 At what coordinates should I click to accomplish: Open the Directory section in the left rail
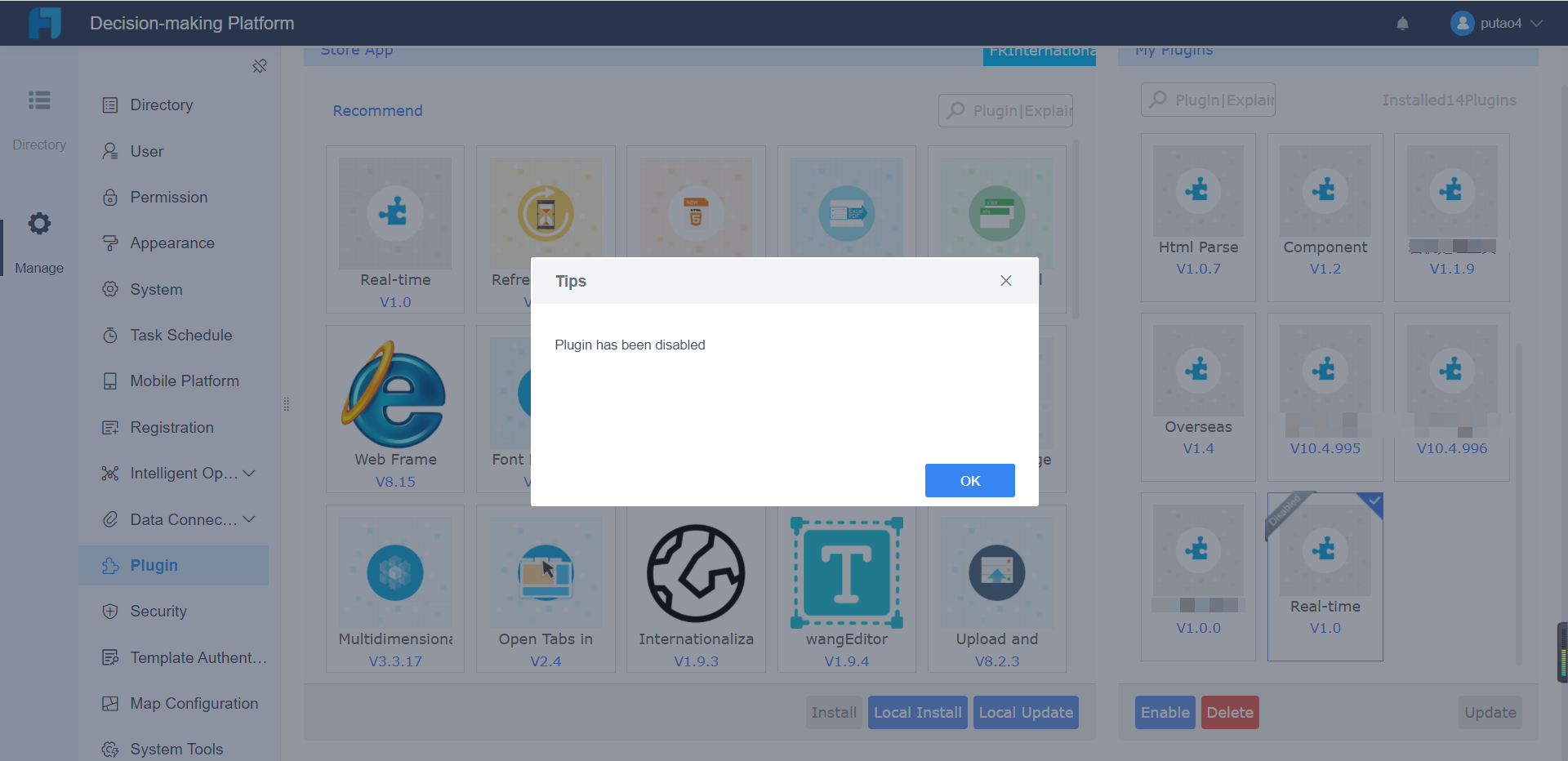39,118
